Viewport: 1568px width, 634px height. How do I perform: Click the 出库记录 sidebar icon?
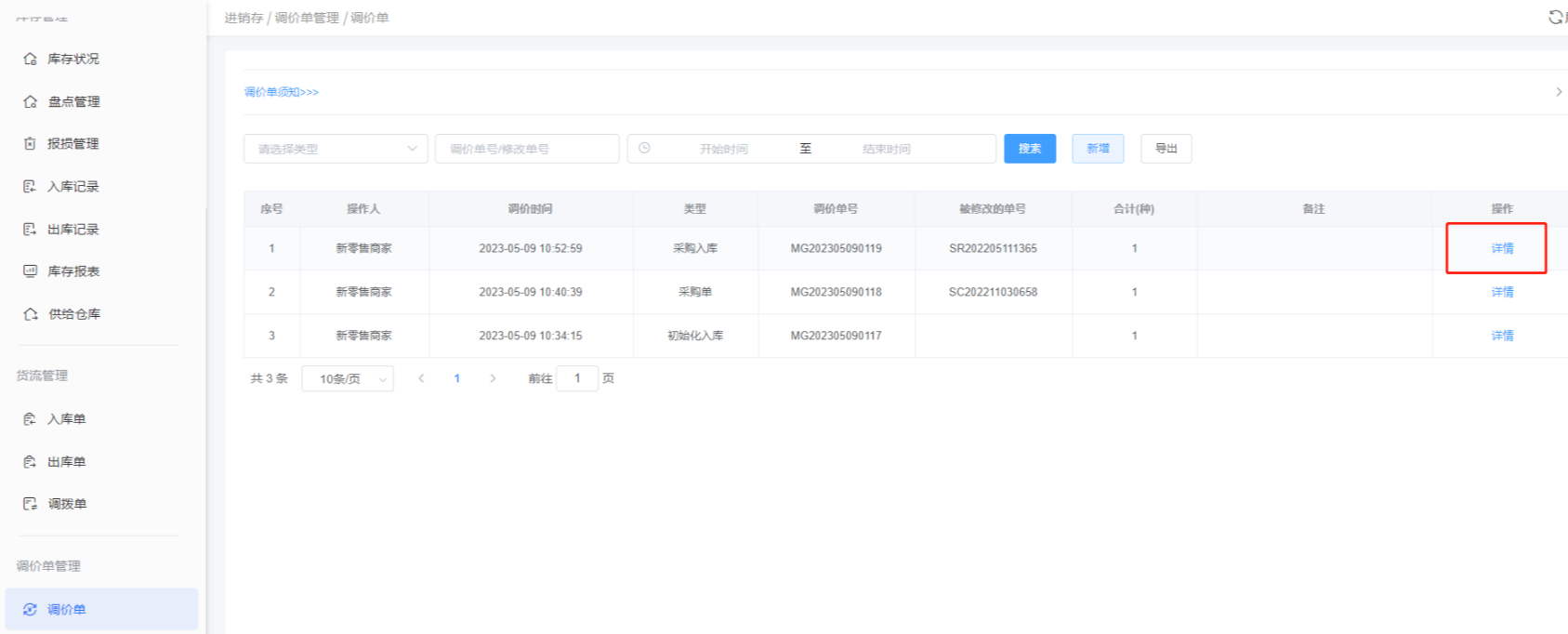pos(30,229)
